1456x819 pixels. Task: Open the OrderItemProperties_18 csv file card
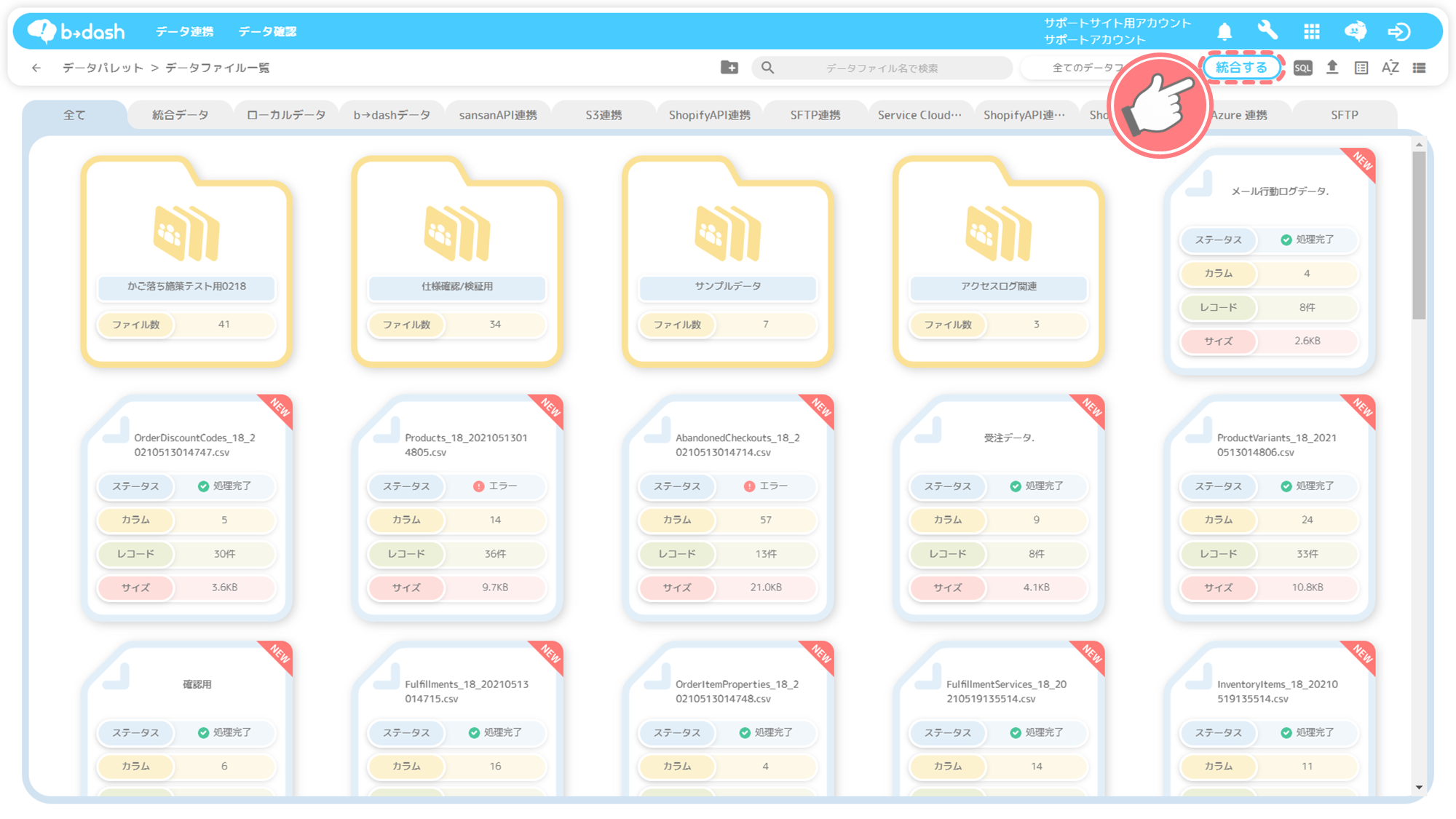728,719
